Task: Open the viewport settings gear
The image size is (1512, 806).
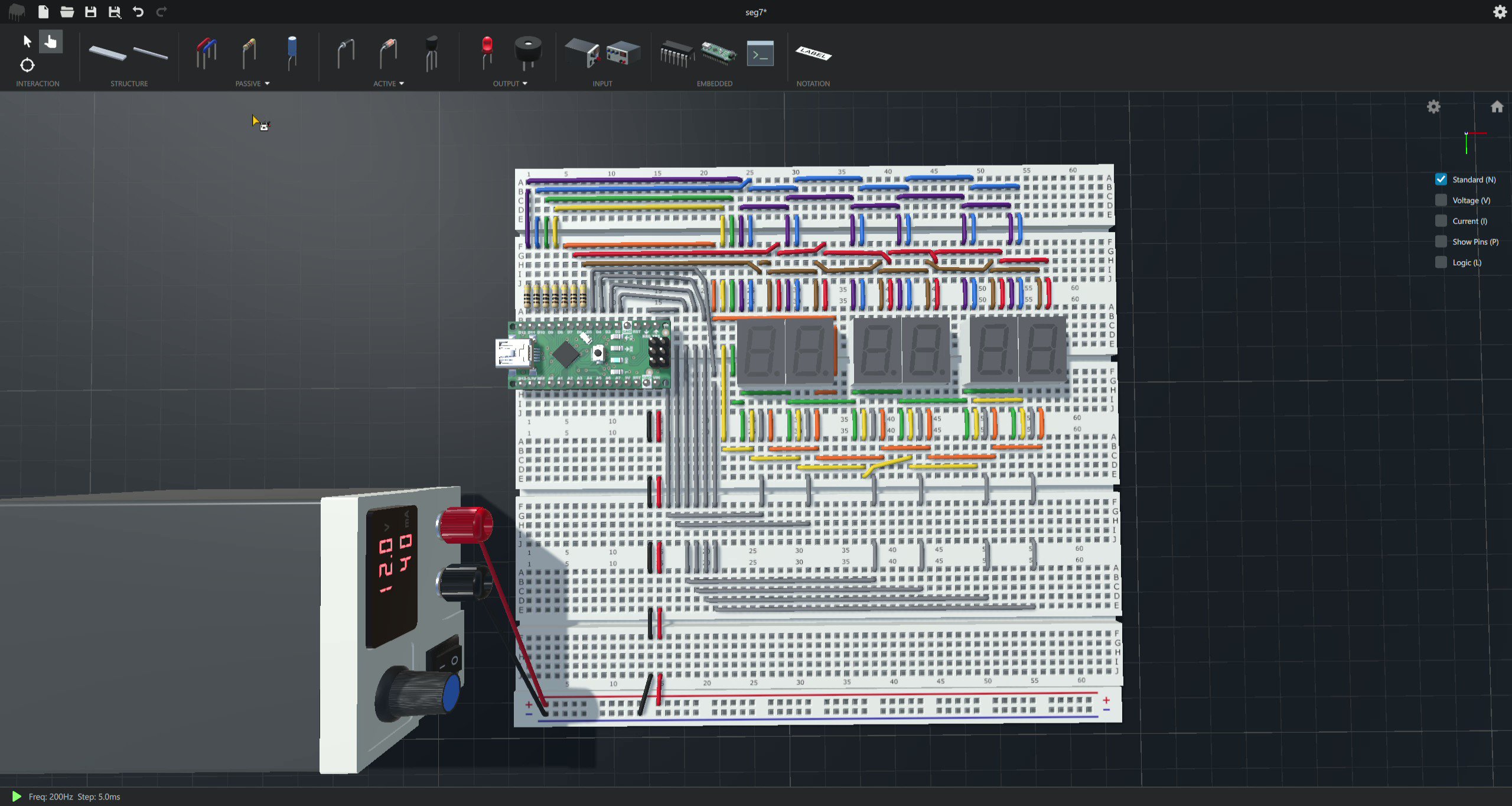Action: (x=1433, y=106)
